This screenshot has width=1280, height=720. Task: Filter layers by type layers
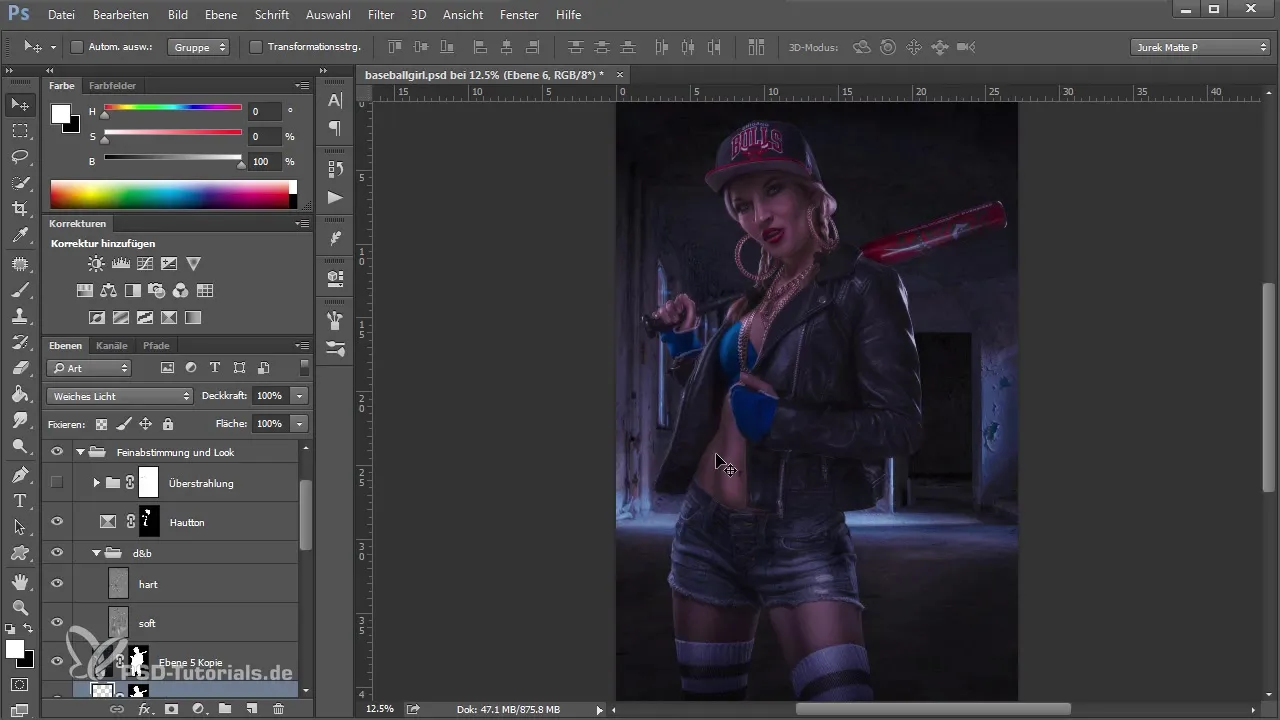pos(214,368)
